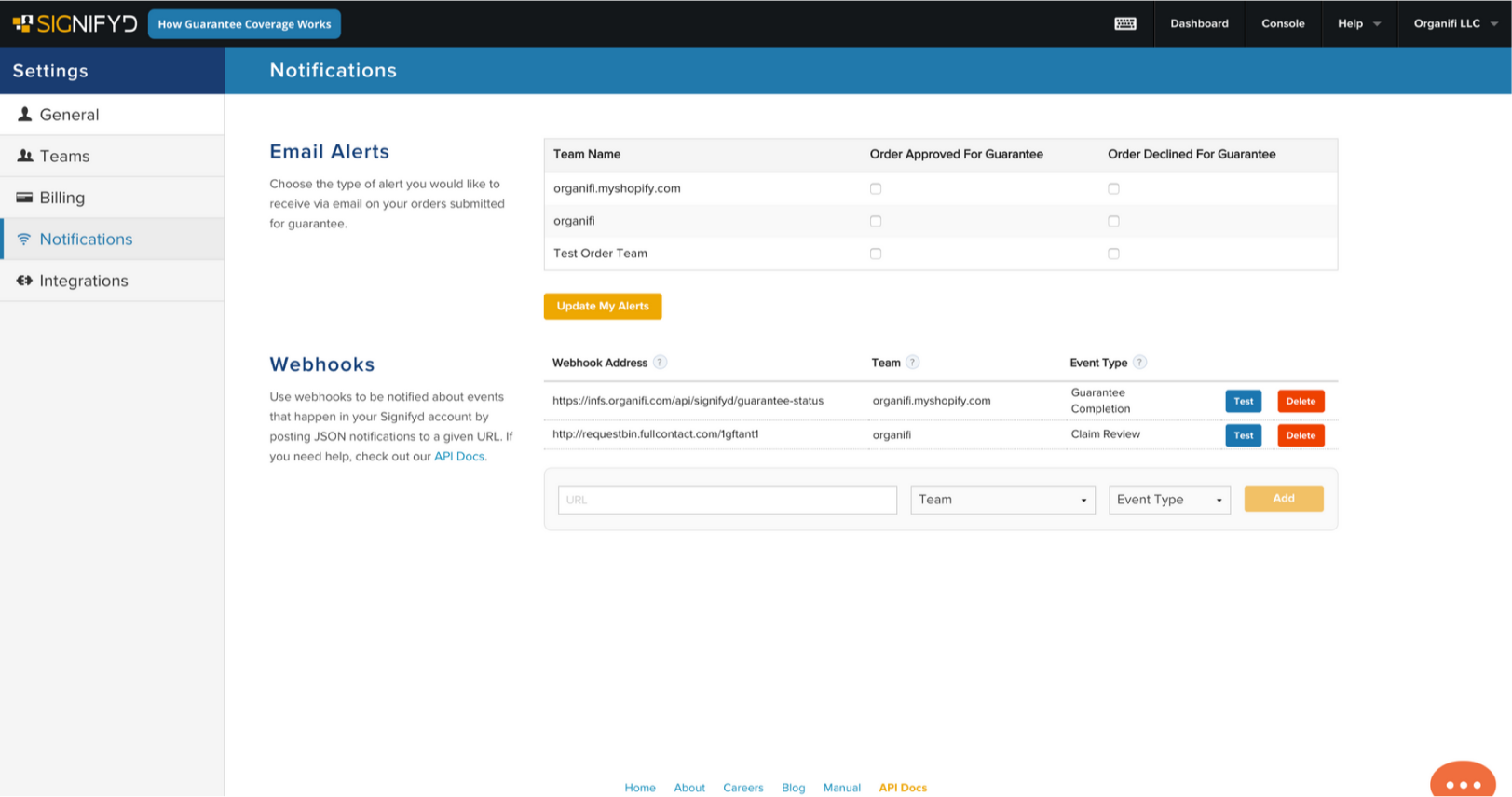1512x797 pixels.
Task: Open Blog footer link
Action: pyautogui.click(x=794, y=788)
